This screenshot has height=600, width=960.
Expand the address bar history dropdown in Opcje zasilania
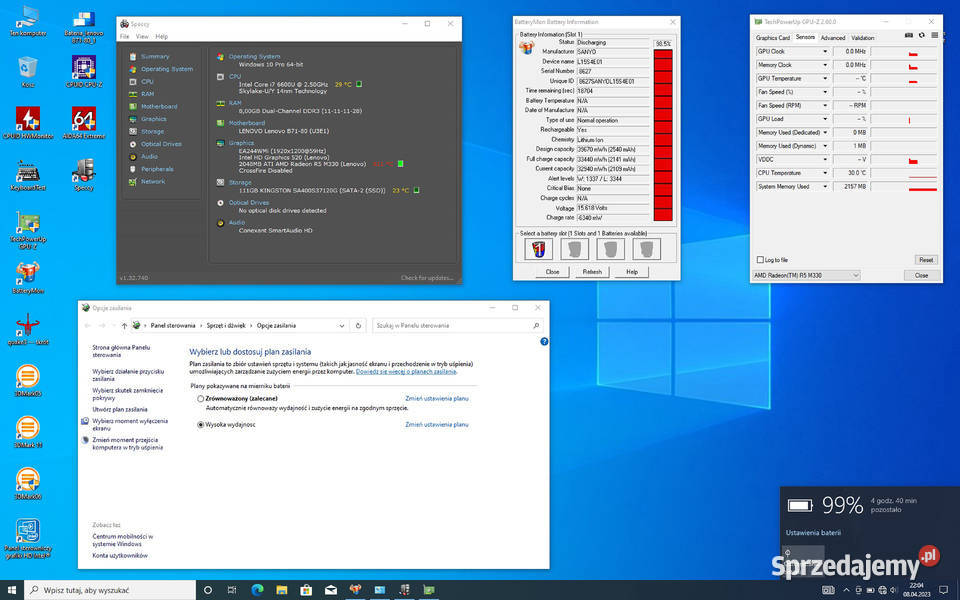pyautogui.click(x=342, y=326)
